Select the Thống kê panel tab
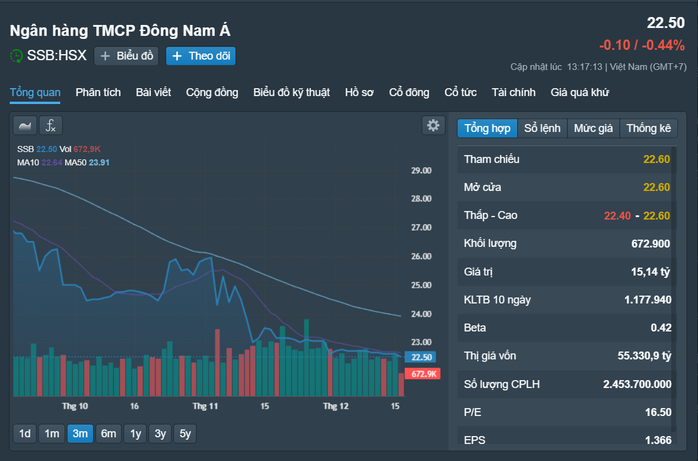The width and height of the screenshot is (698, 461). coord(649,128)
